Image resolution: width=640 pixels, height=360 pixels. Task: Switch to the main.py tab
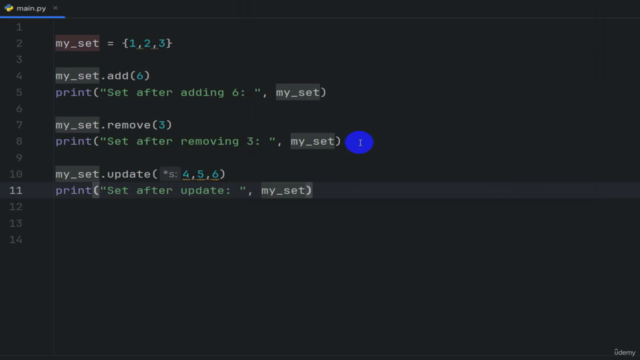click(32, 8)
